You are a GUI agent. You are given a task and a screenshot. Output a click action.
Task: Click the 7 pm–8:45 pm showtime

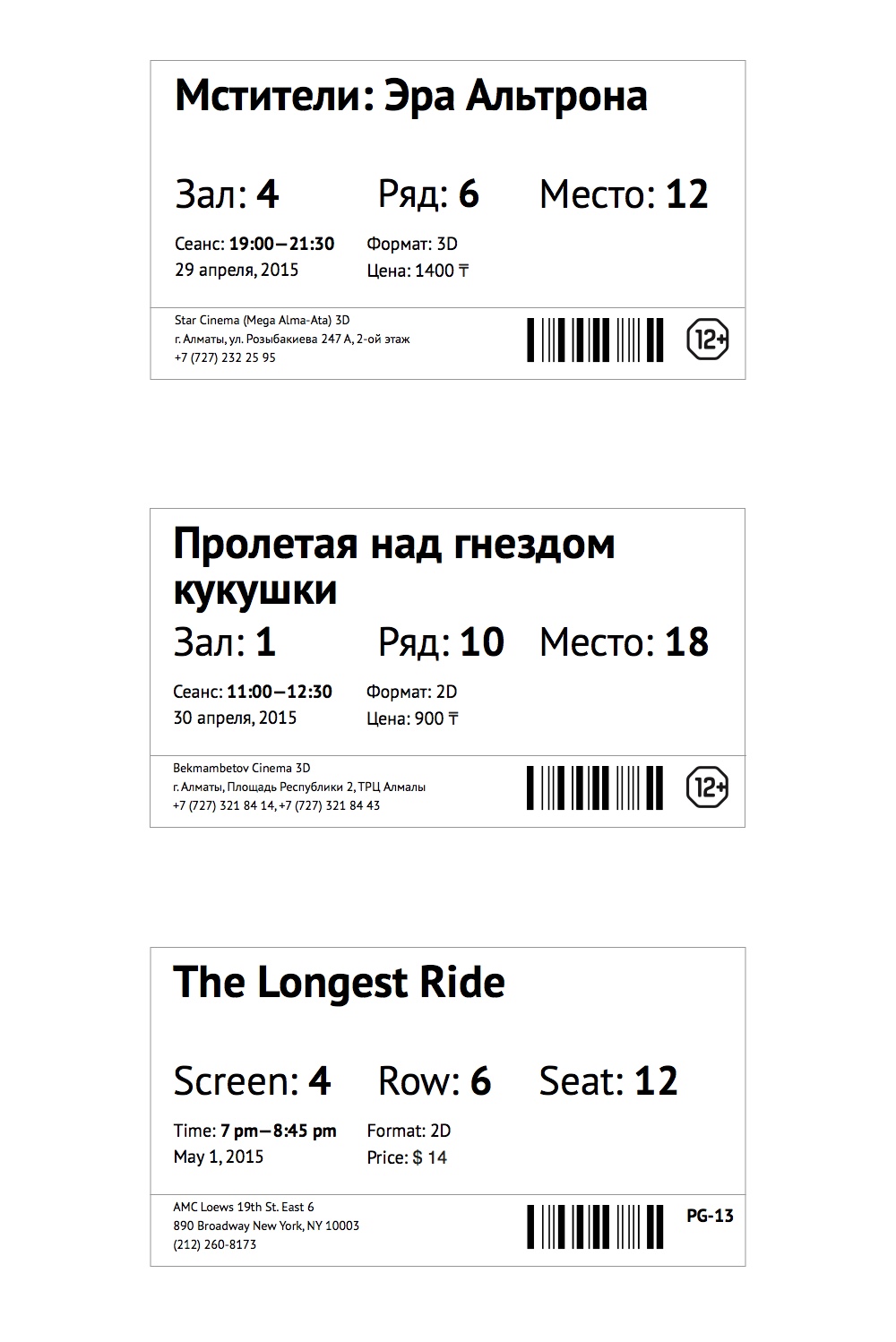click(x=279, y=1131)
